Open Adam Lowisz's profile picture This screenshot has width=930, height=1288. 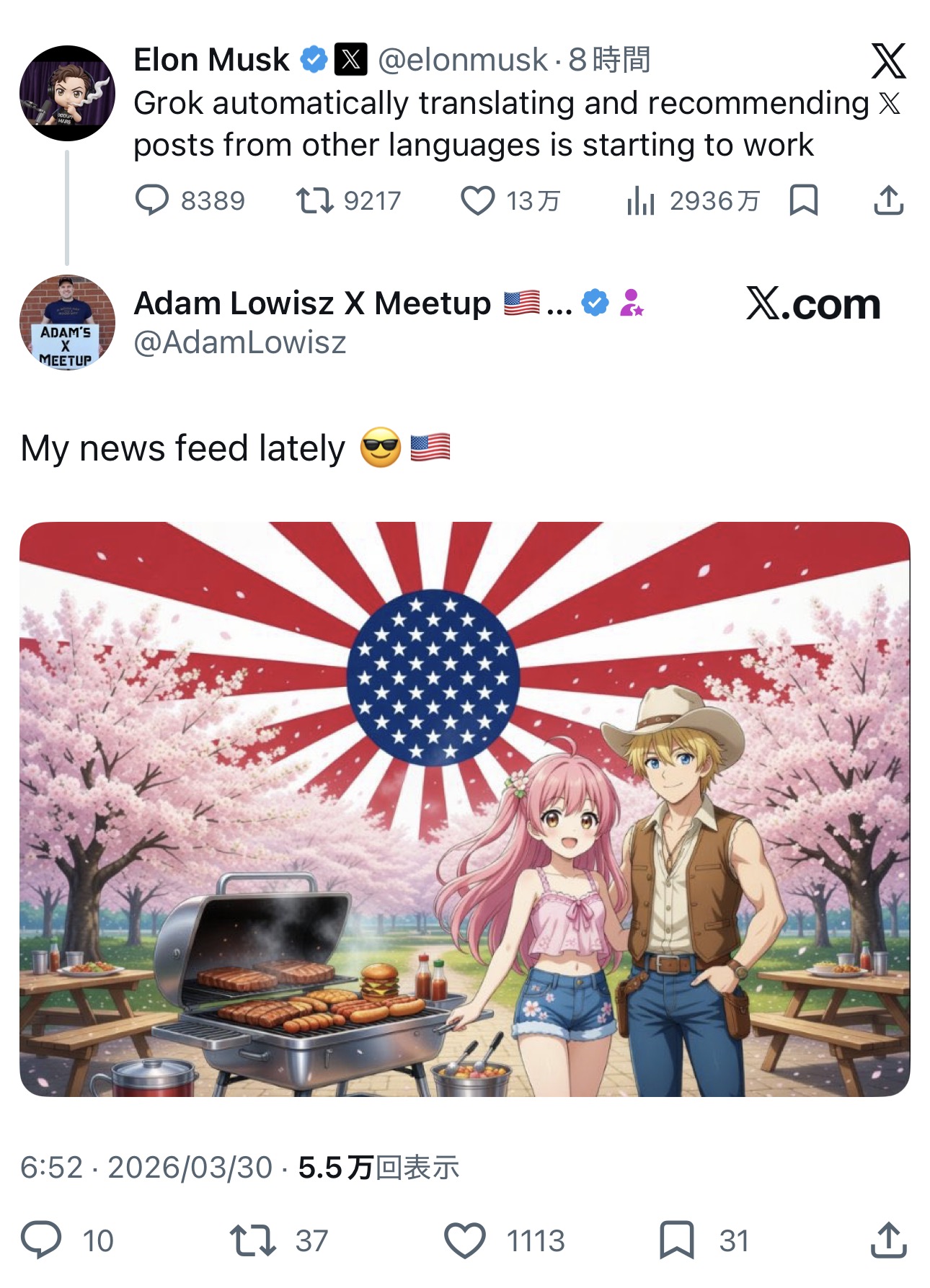tap(67, 322)
